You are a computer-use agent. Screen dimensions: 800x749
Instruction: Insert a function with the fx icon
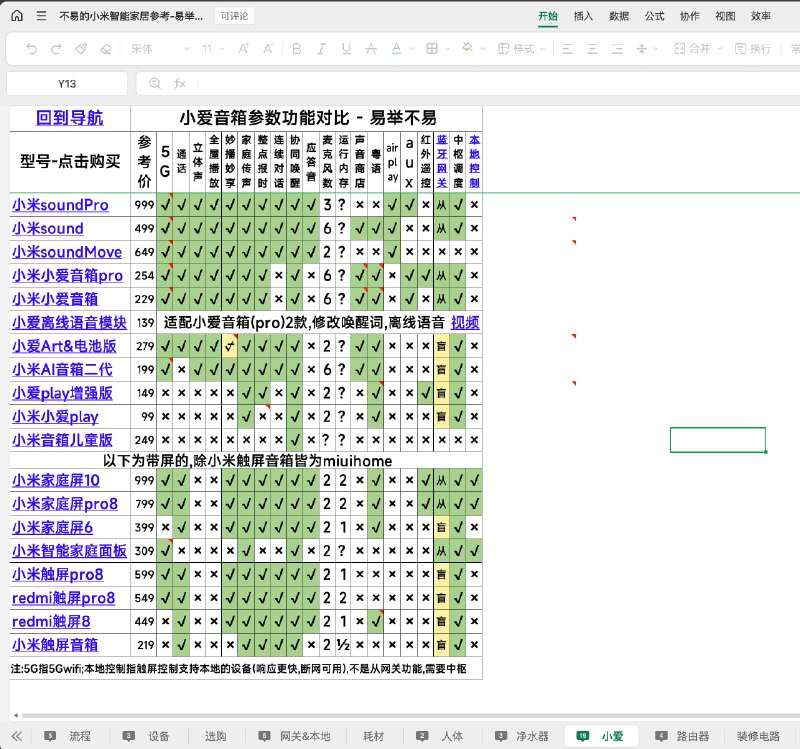(180, 83)
